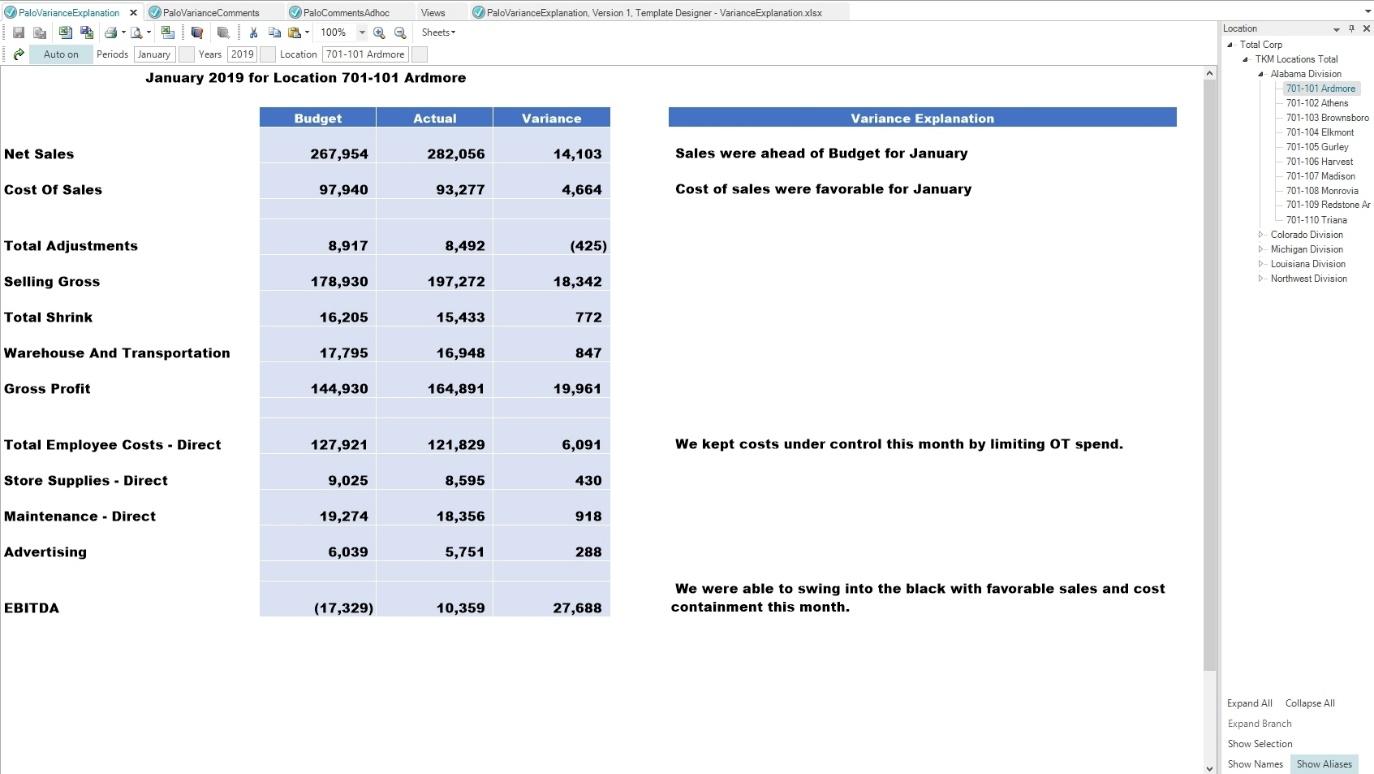
Task: Click the selector button next to January
Action: click(x=186, y=54)
